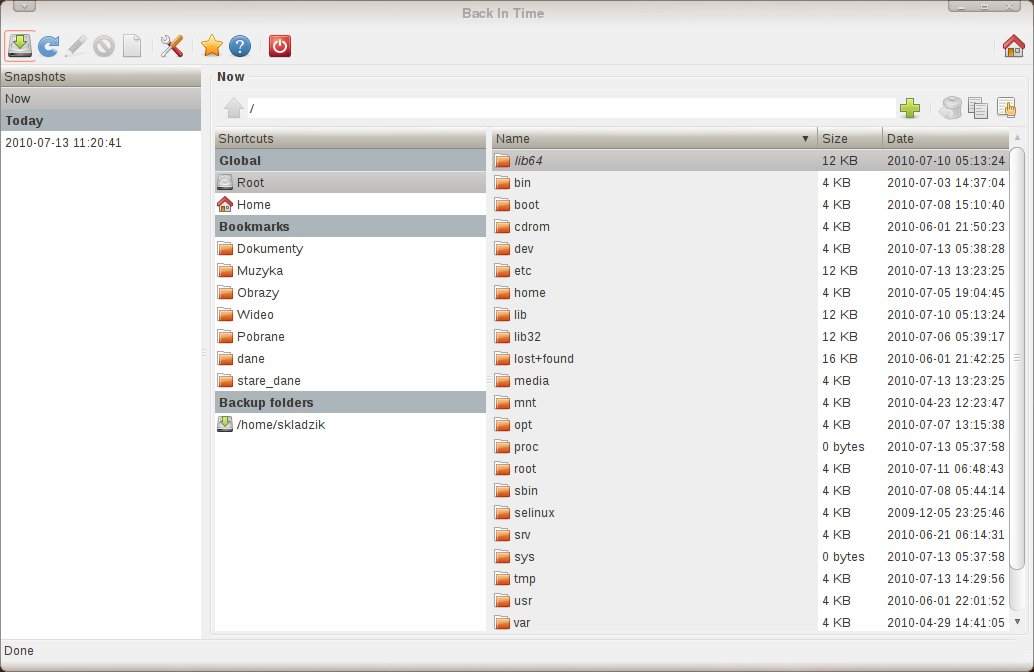The image size is (1034, 672).
Task: Open the Obrazy bookmark
Action: click(350, 293)
